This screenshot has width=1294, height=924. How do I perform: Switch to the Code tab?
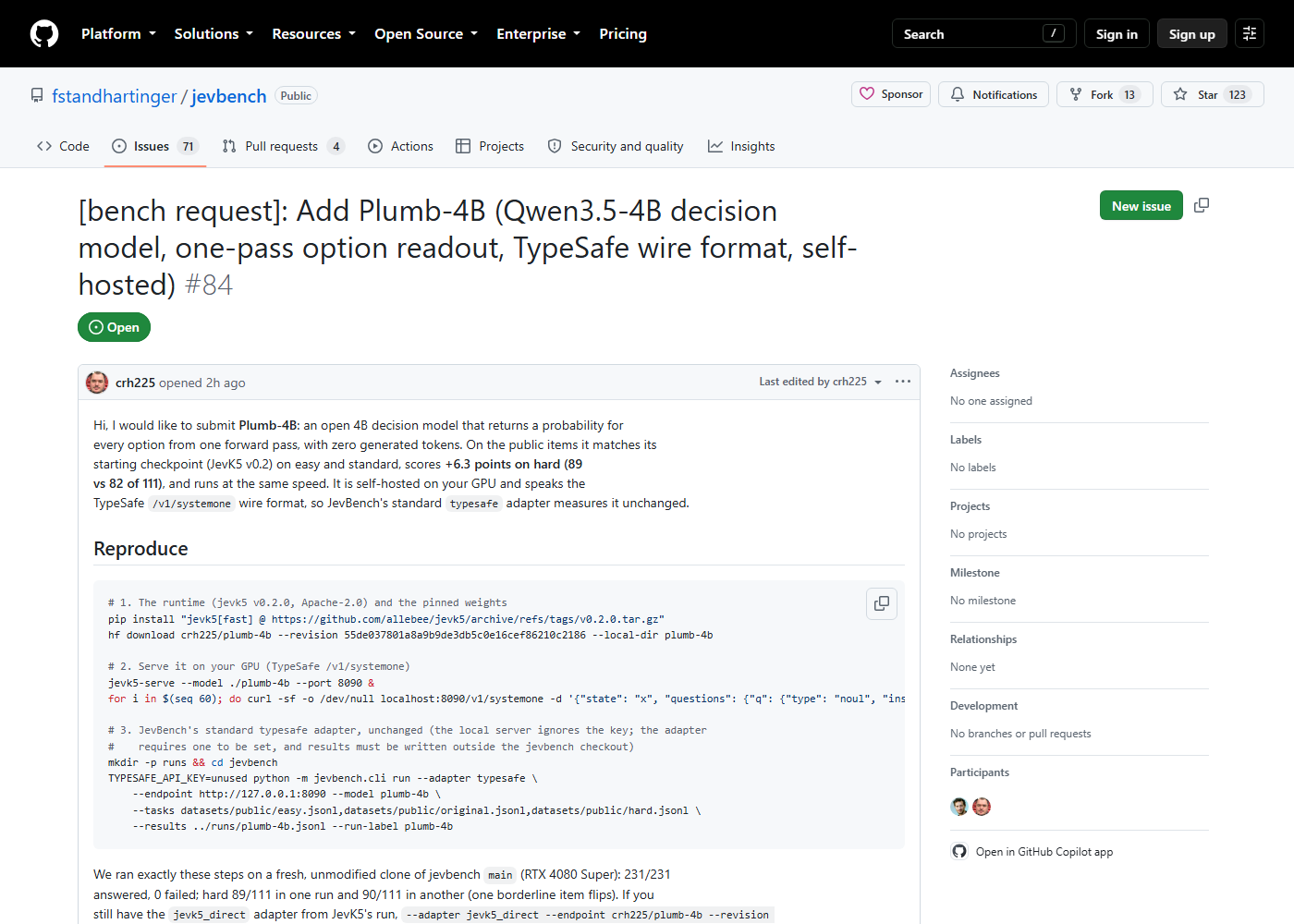click(63, 146)
